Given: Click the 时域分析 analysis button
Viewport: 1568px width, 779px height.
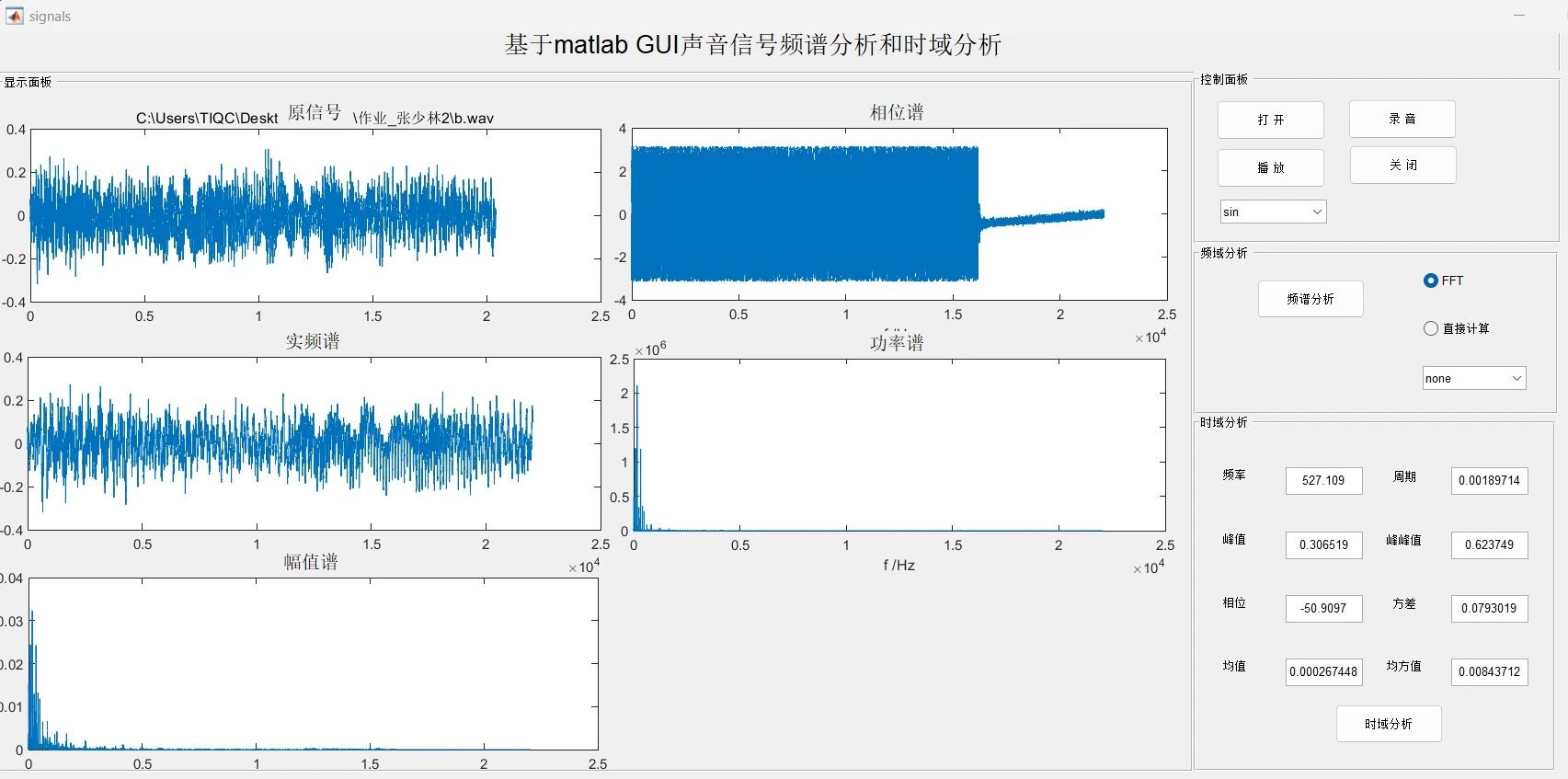Looking at the screenshot, I should tap(1389, 724).
